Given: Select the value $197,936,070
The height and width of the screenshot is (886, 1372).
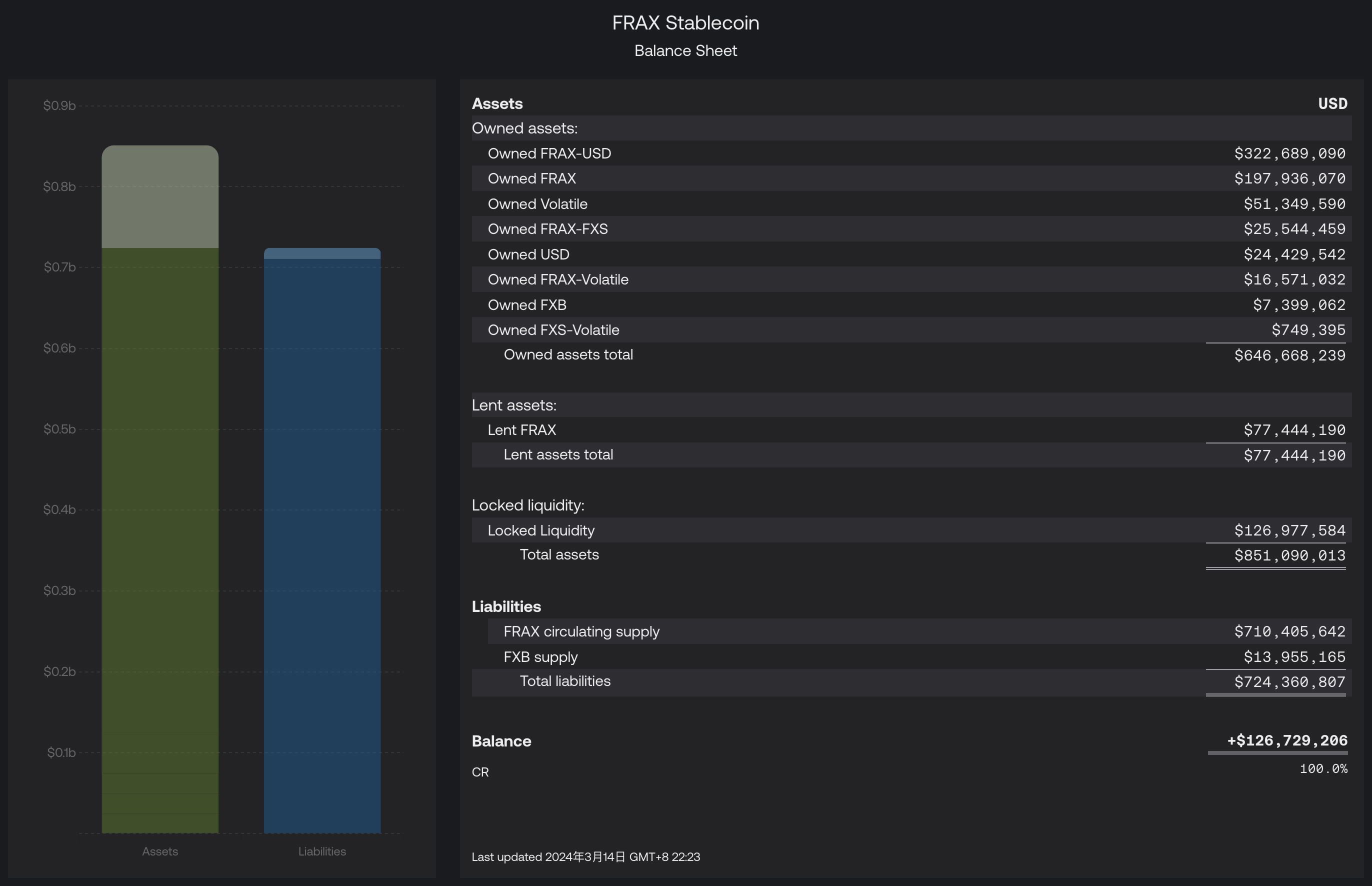Looking at the screenshot, I should point(1289,179).
